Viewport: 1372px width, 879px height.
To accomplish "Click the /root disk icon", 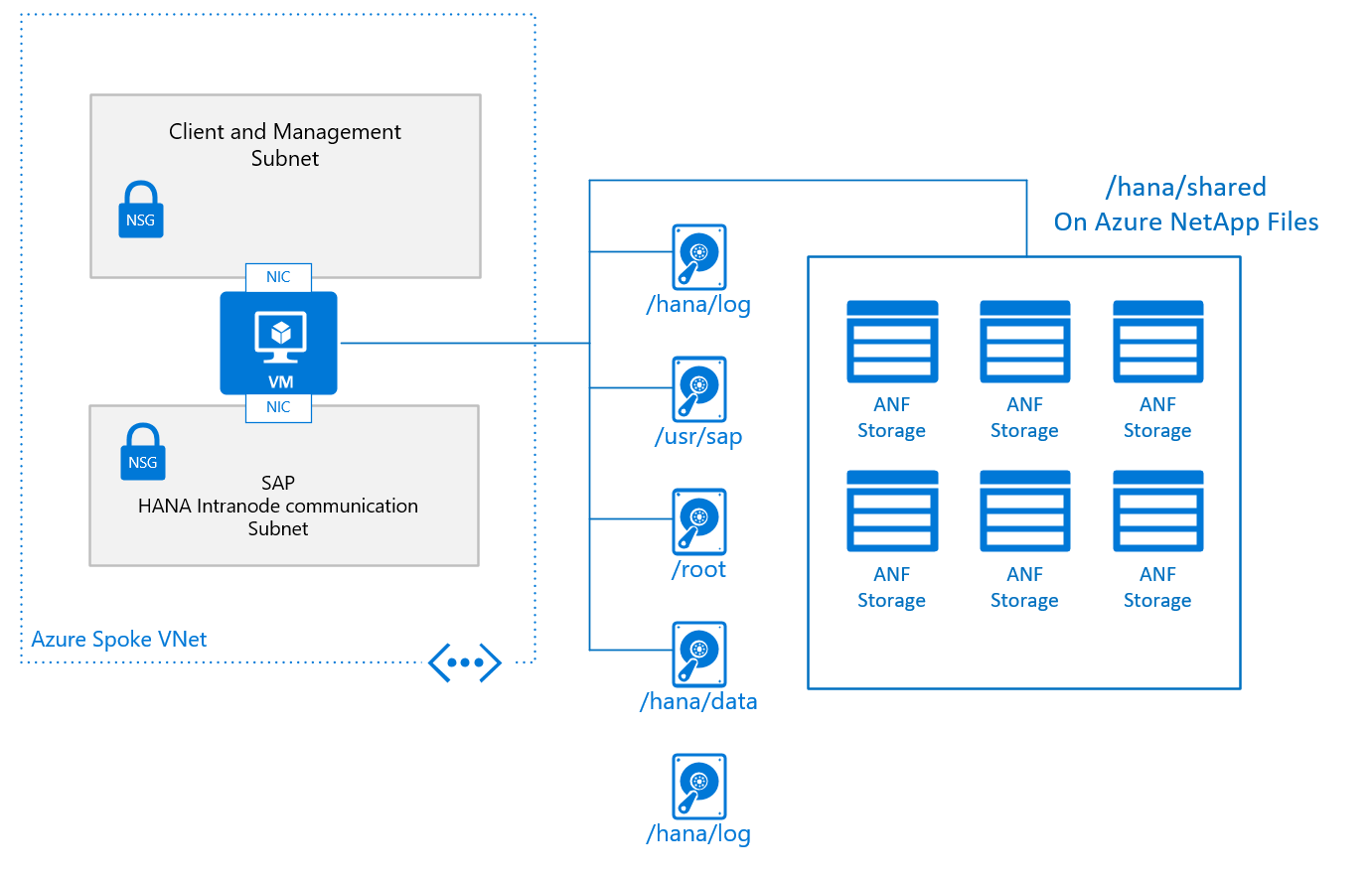I will pos(698,522).
